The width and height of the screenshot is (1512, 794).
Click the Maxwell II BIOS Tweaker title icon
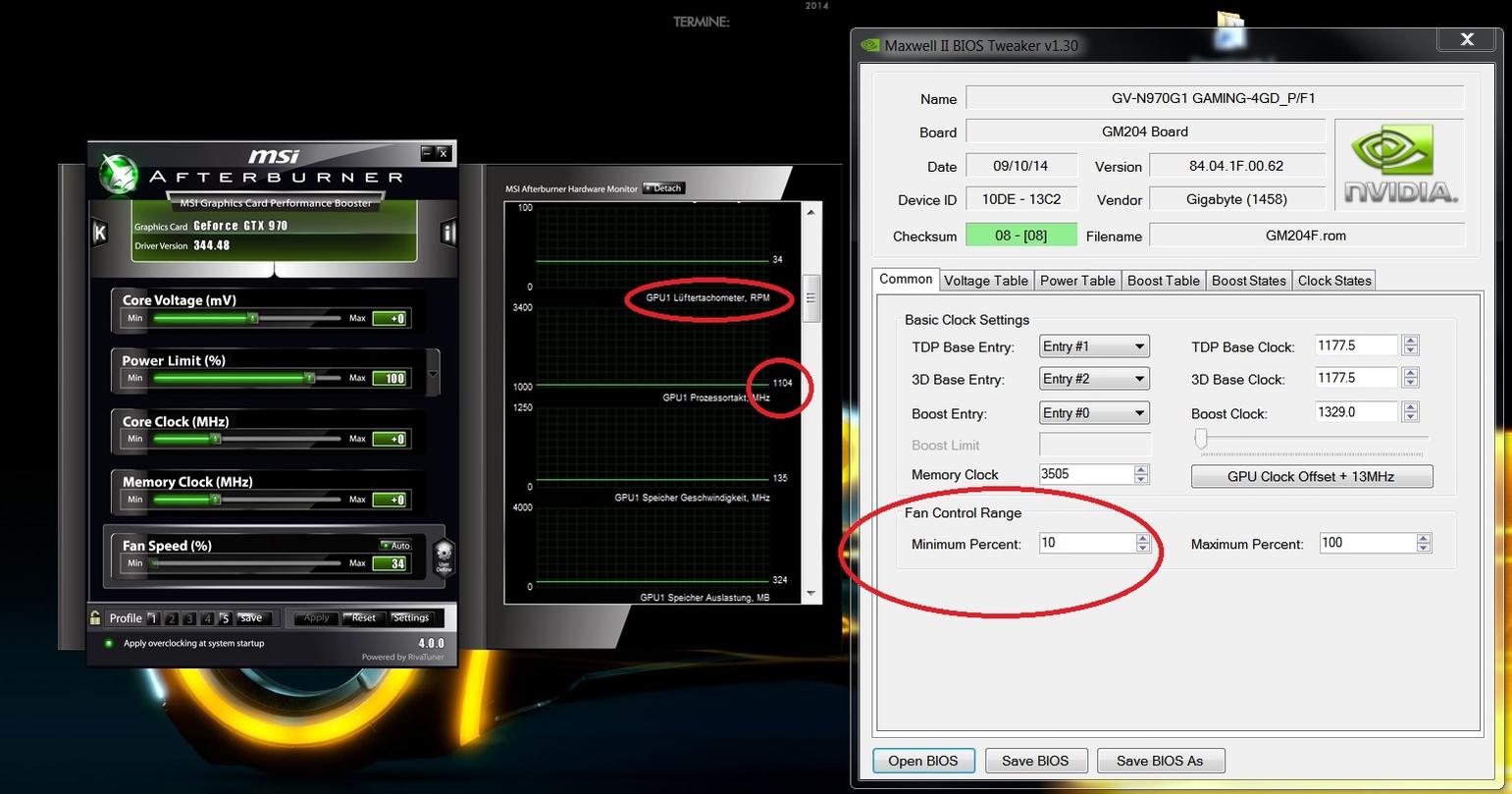pyautogui.click(x=869, y=45)
